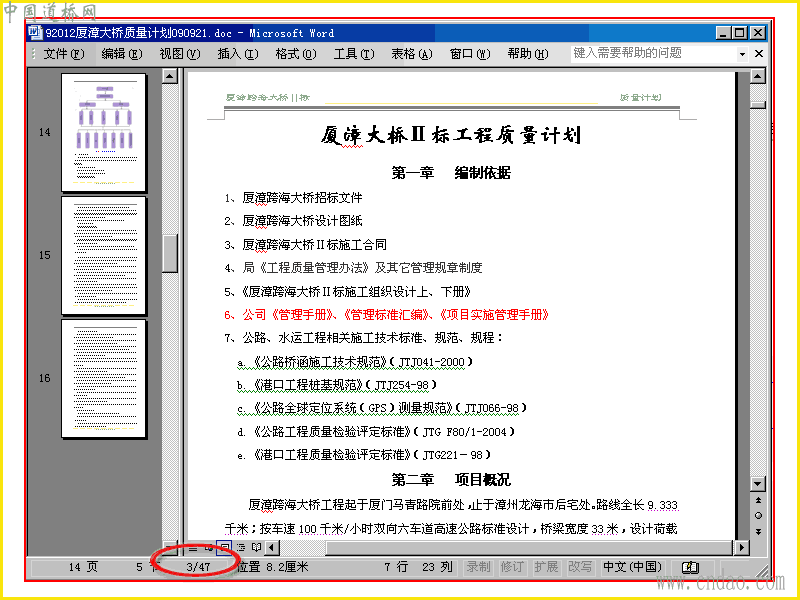800x600 pixels.
Task: Click the Word document icon in title bar
Action: point(35,33)
